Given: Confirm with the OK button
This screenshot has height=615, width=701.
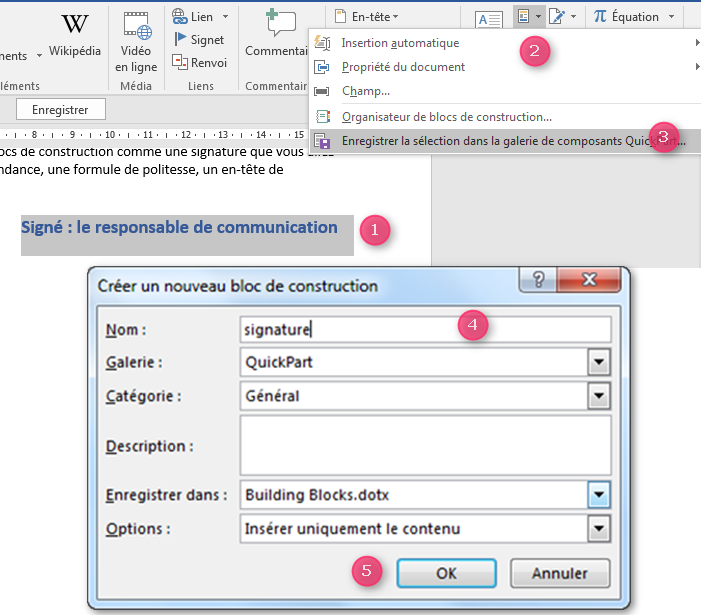Looking at the screenshot, I should tap(447, 573).
